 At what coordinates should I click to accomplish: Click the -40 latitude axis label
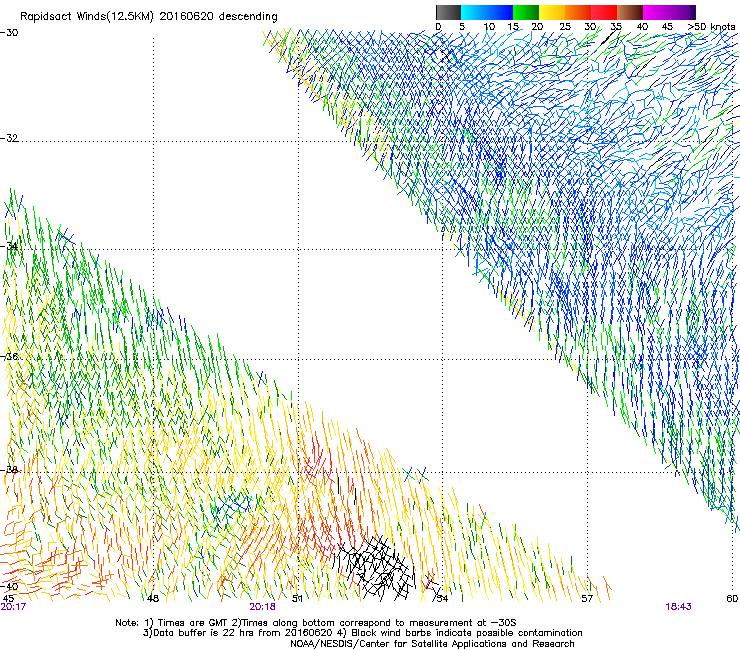click(9, 586)
